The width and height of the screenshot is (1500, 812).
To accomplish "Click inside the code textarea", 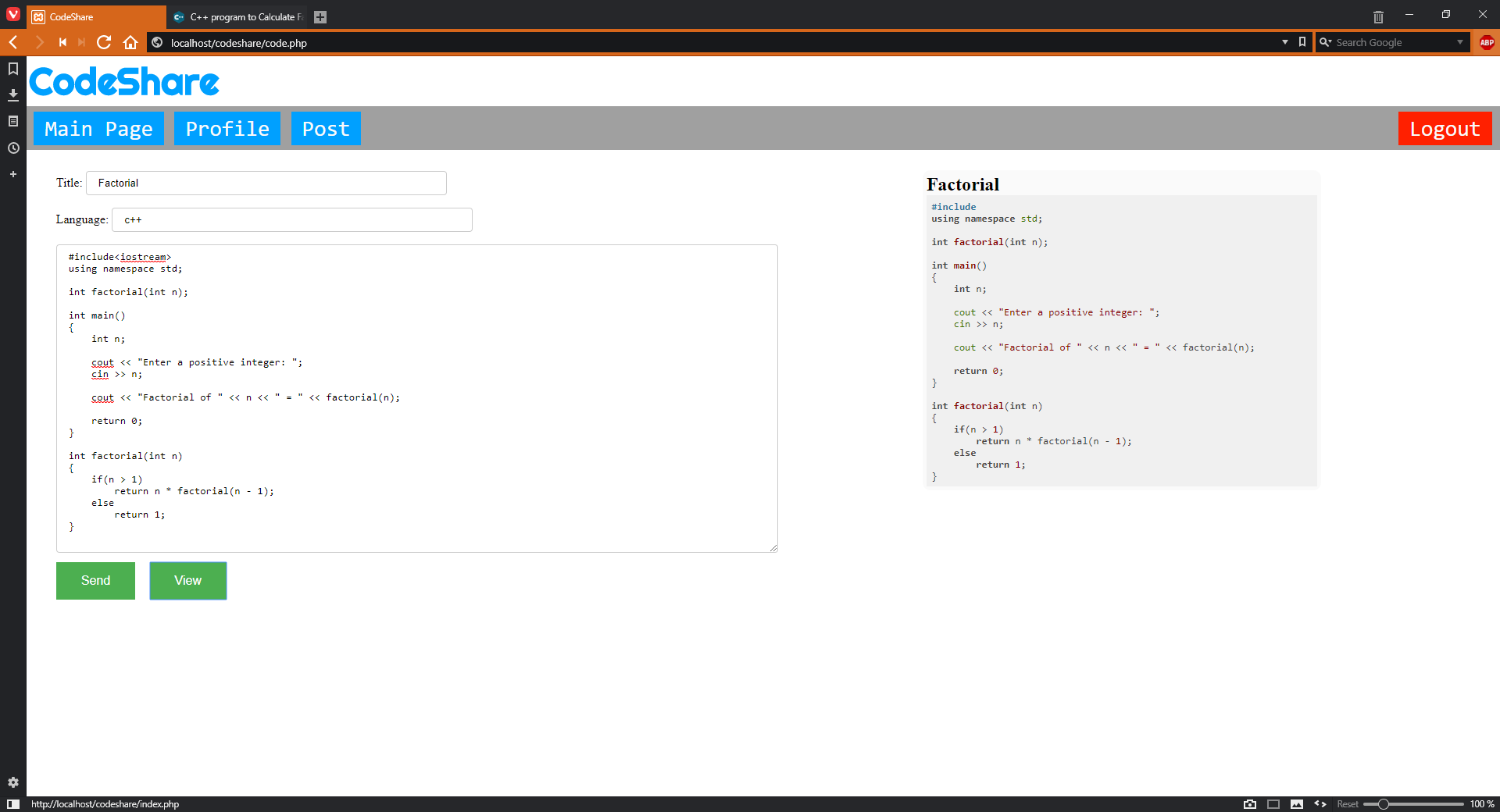I will (417, 398).
